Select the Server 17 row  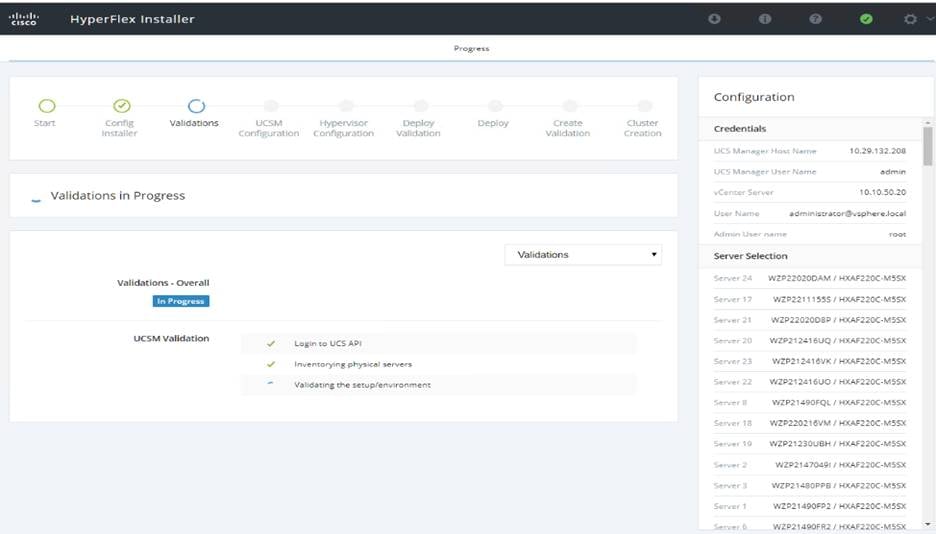click(x=810, y=300)
